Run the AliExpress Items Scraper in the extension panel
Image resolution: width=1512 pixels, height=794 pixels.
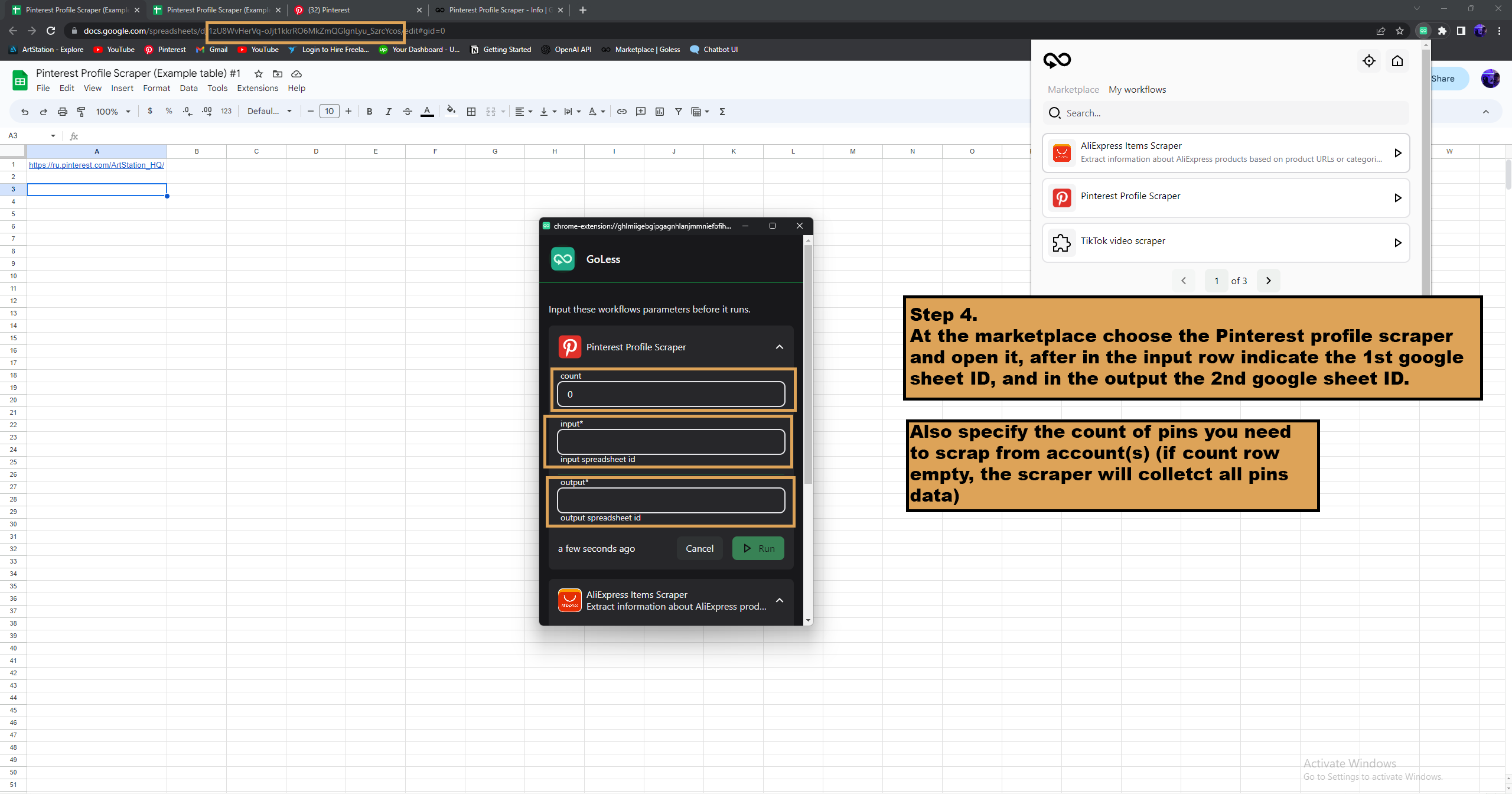point(1397,153)
